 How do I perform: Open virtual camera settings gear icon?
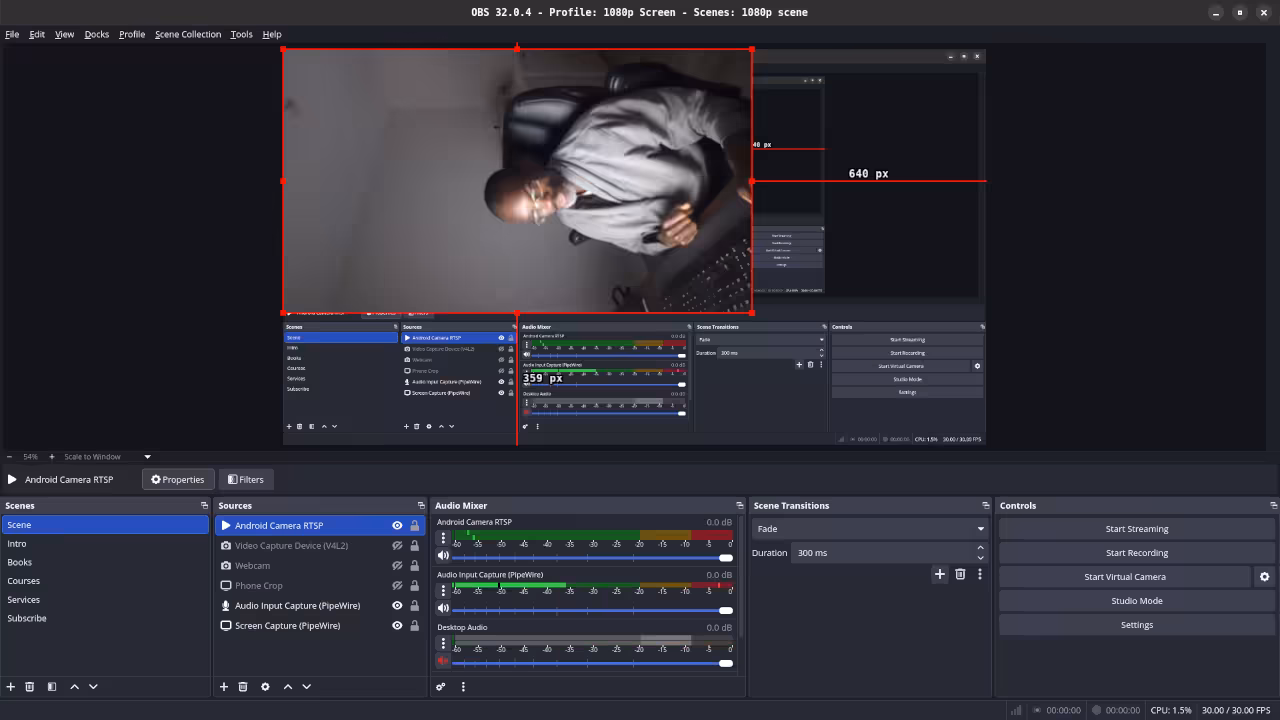click(1265, 576)
